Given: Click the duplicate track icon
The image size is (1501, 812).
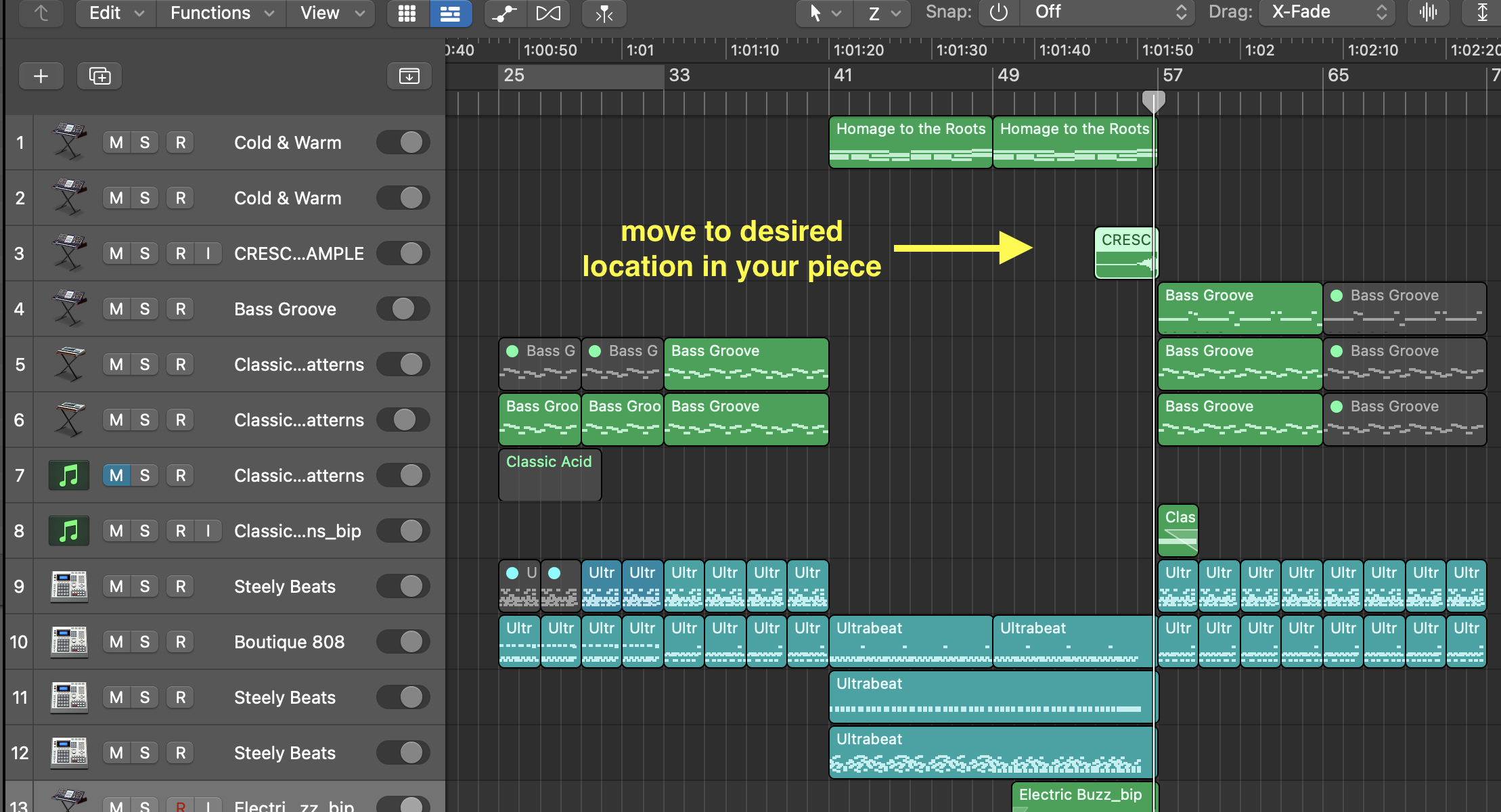Looking at the screenshot, I should [x=99, y=76].
